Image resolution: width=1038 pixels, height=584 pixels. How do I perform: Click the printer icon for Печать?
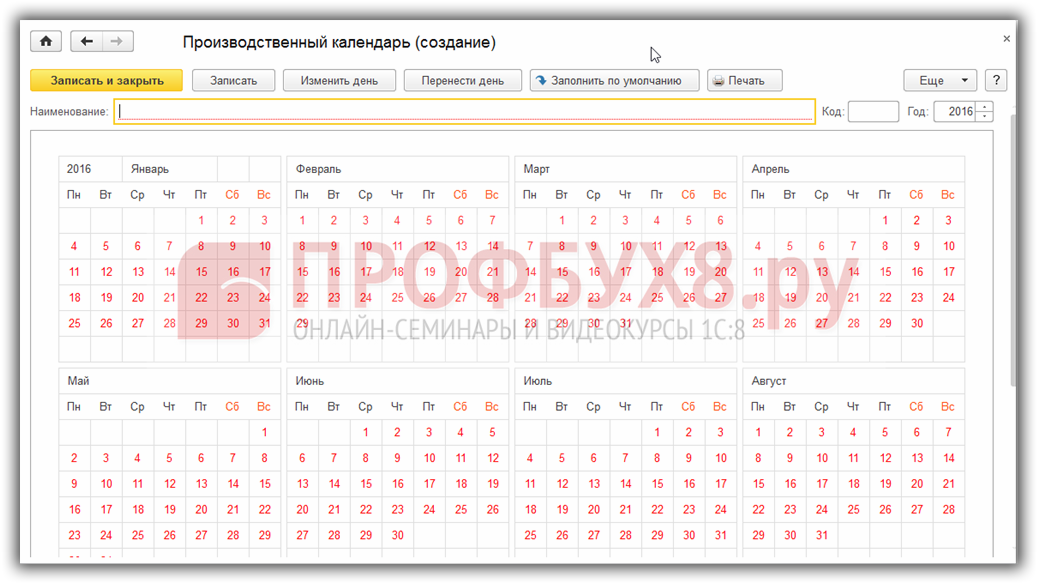pyautogui.click(x=718, y=81)
